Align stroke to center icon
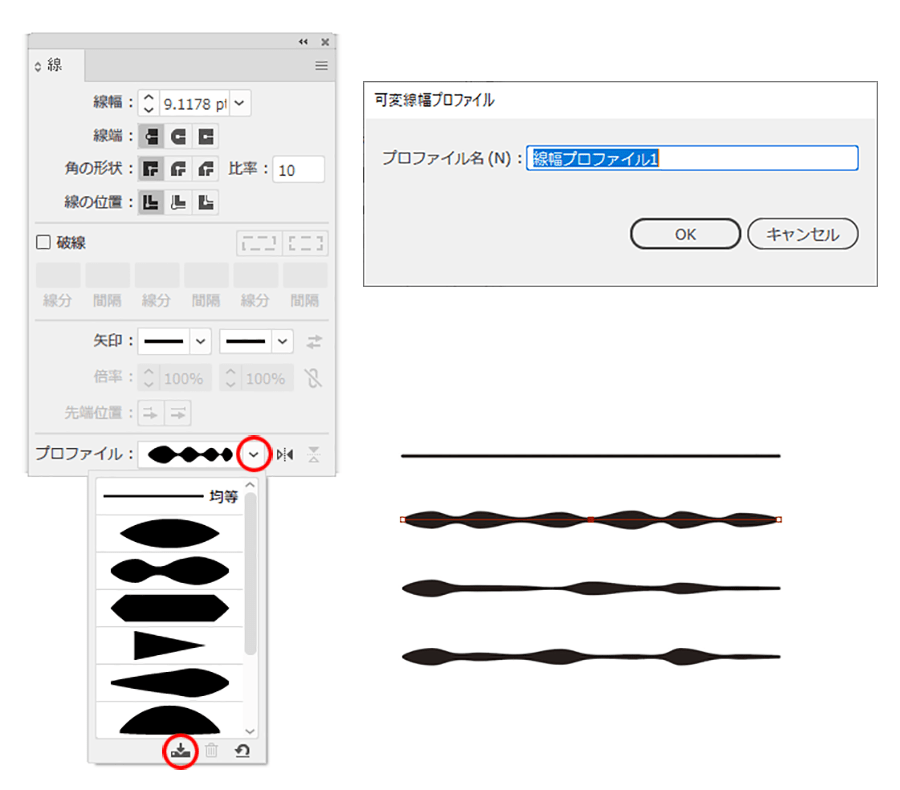900x790 pixels. 151,202
